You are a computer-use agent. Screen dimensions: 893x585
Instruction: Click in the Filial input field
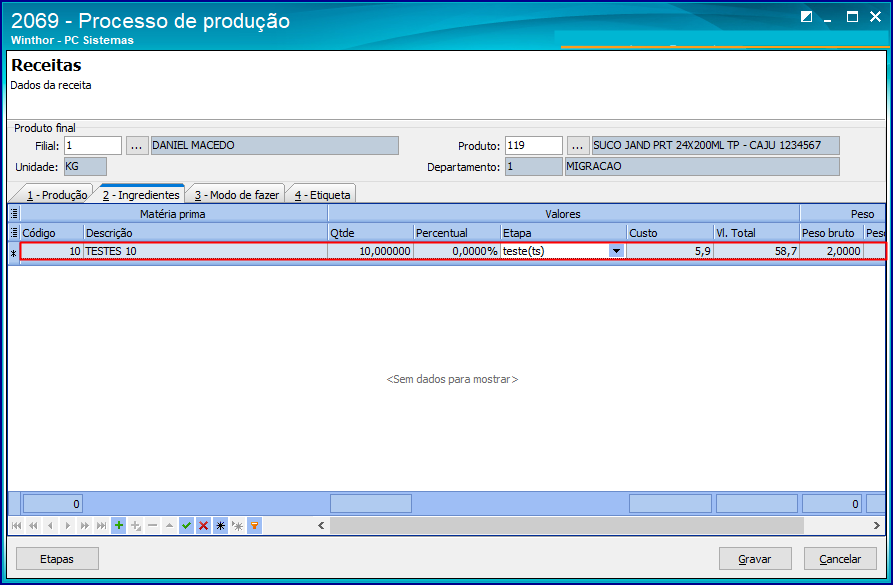[x=93, y=145]
